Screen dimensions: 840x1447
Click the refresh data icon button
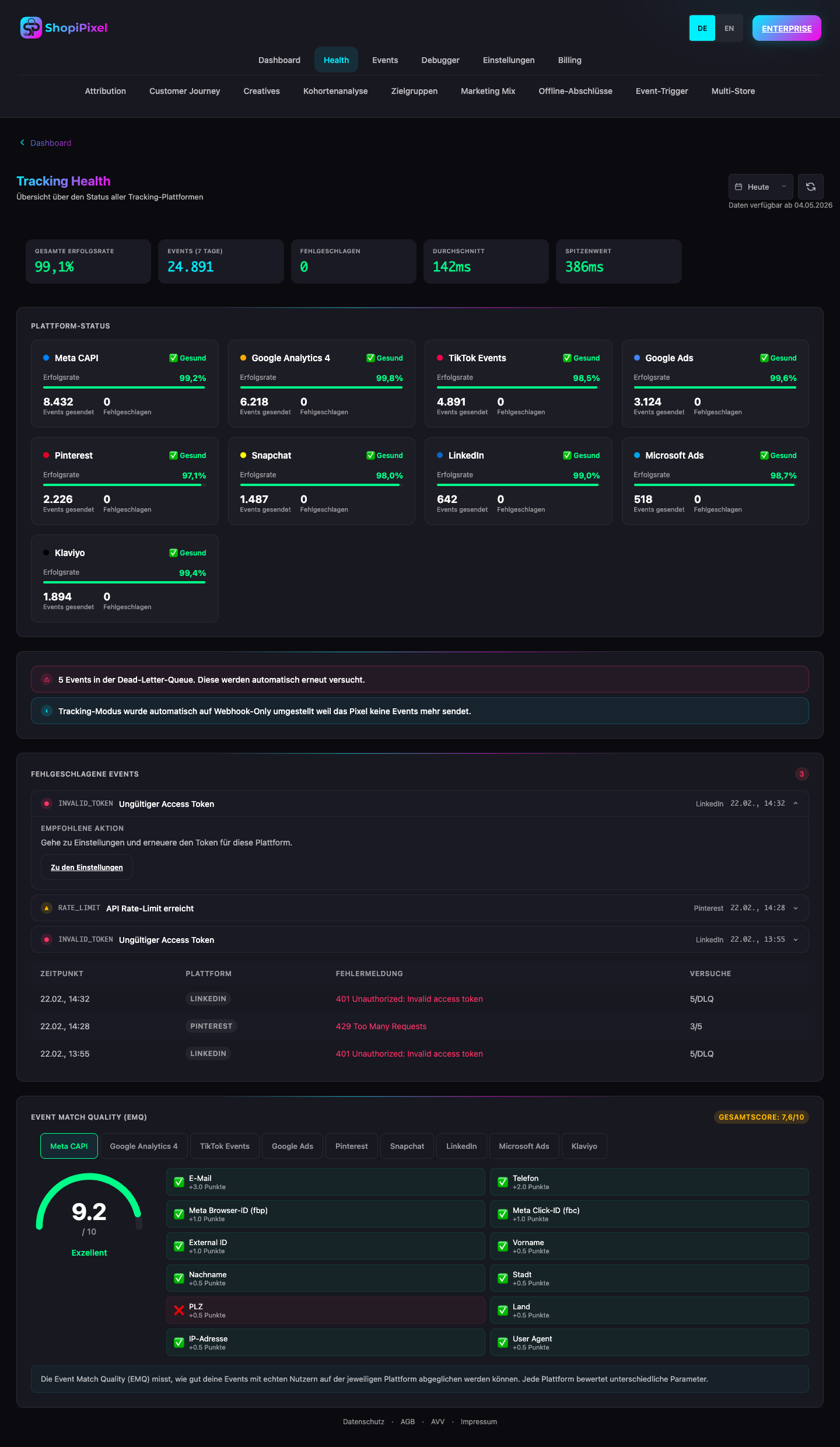(x=810, y=187)
